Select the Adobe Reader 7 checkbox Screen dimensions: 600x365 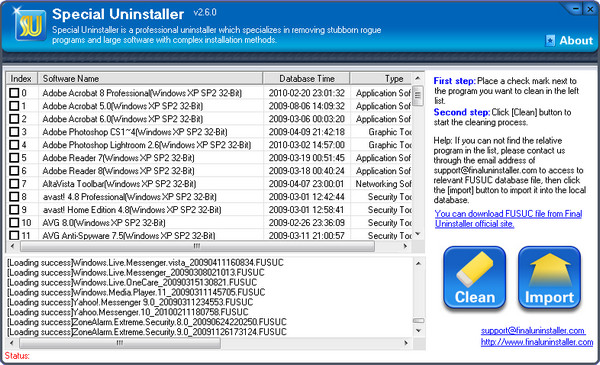14,158
